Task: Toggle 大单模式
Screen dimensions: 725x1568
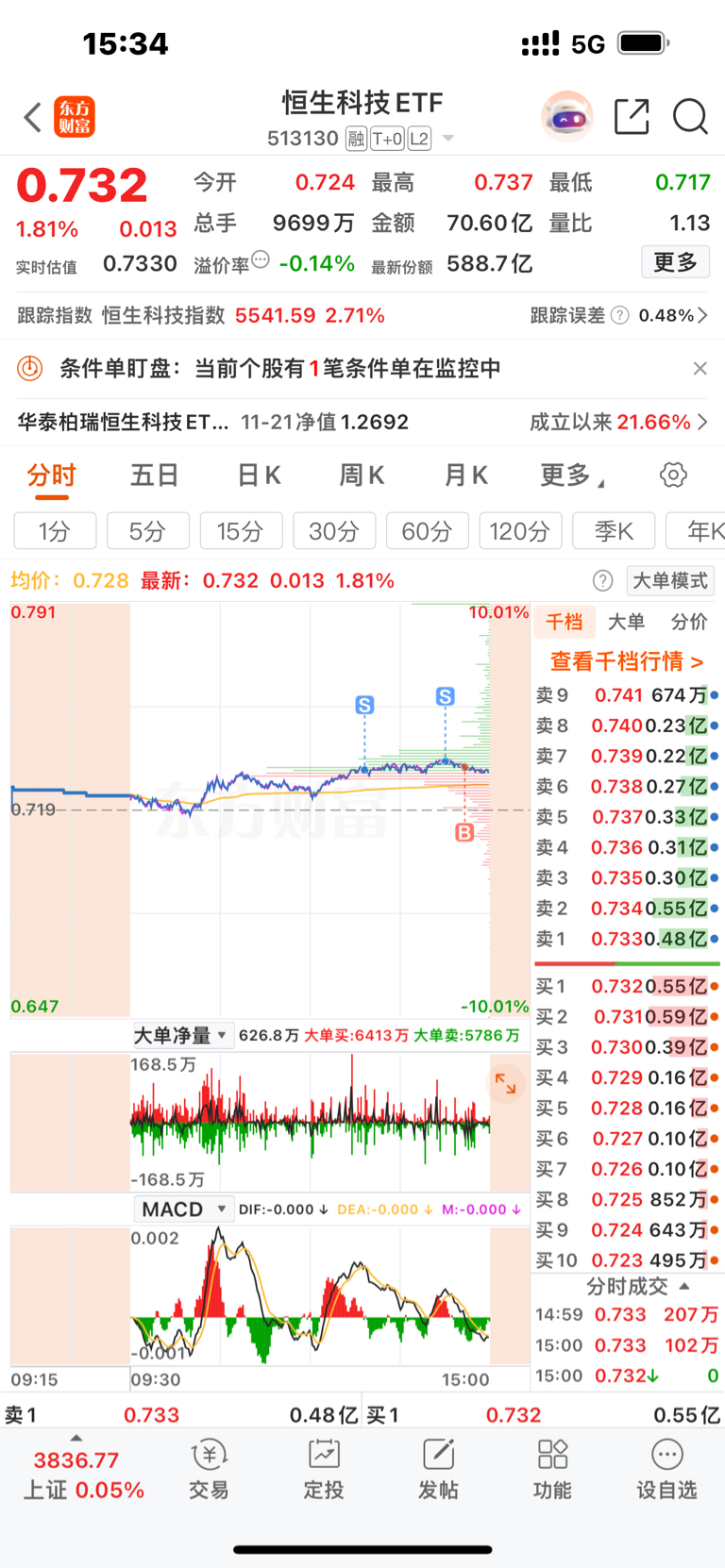Action: 669,580
